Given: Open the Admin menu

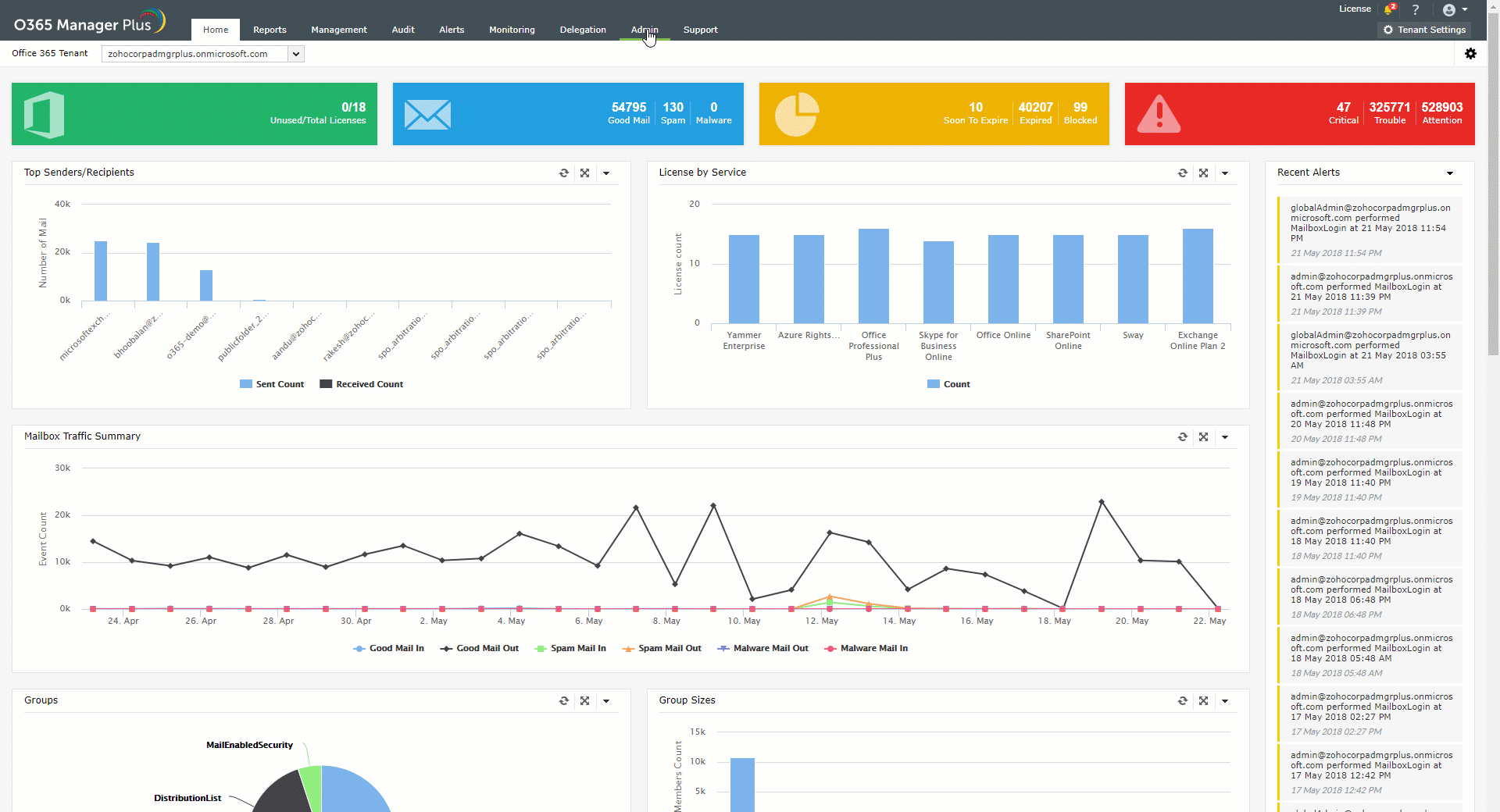Looking at the screenshot, I should pyautogui.click(x=644, y=30).
